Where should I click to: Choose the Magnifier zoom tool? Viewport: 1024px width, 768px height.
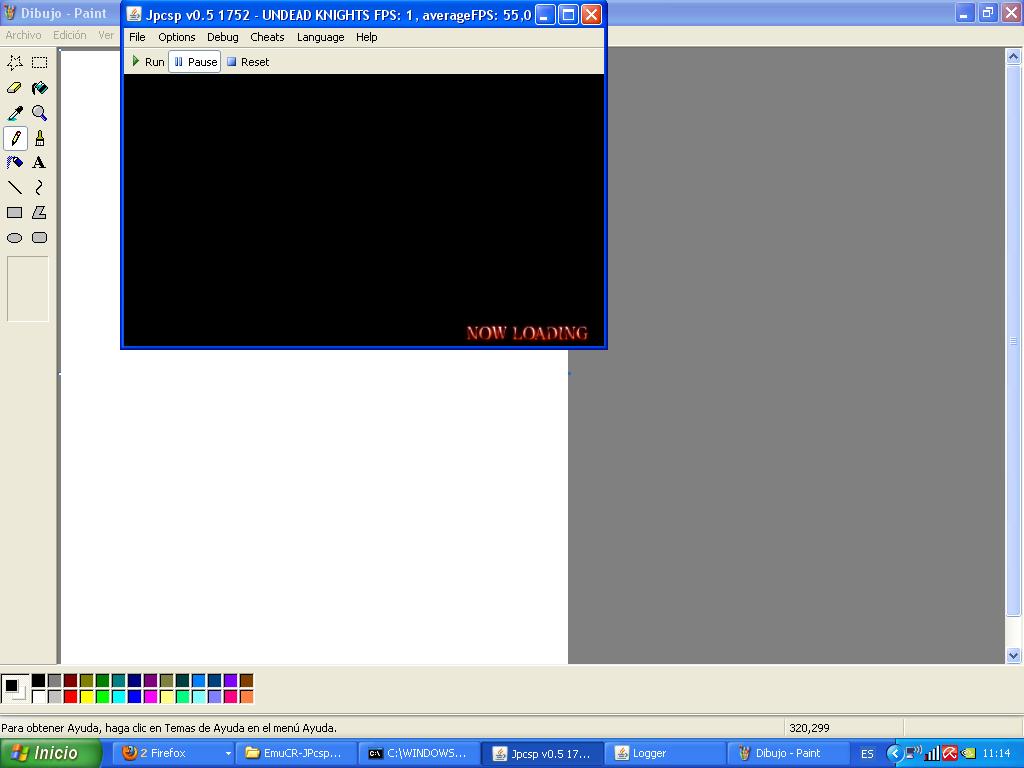coord(39,113)
